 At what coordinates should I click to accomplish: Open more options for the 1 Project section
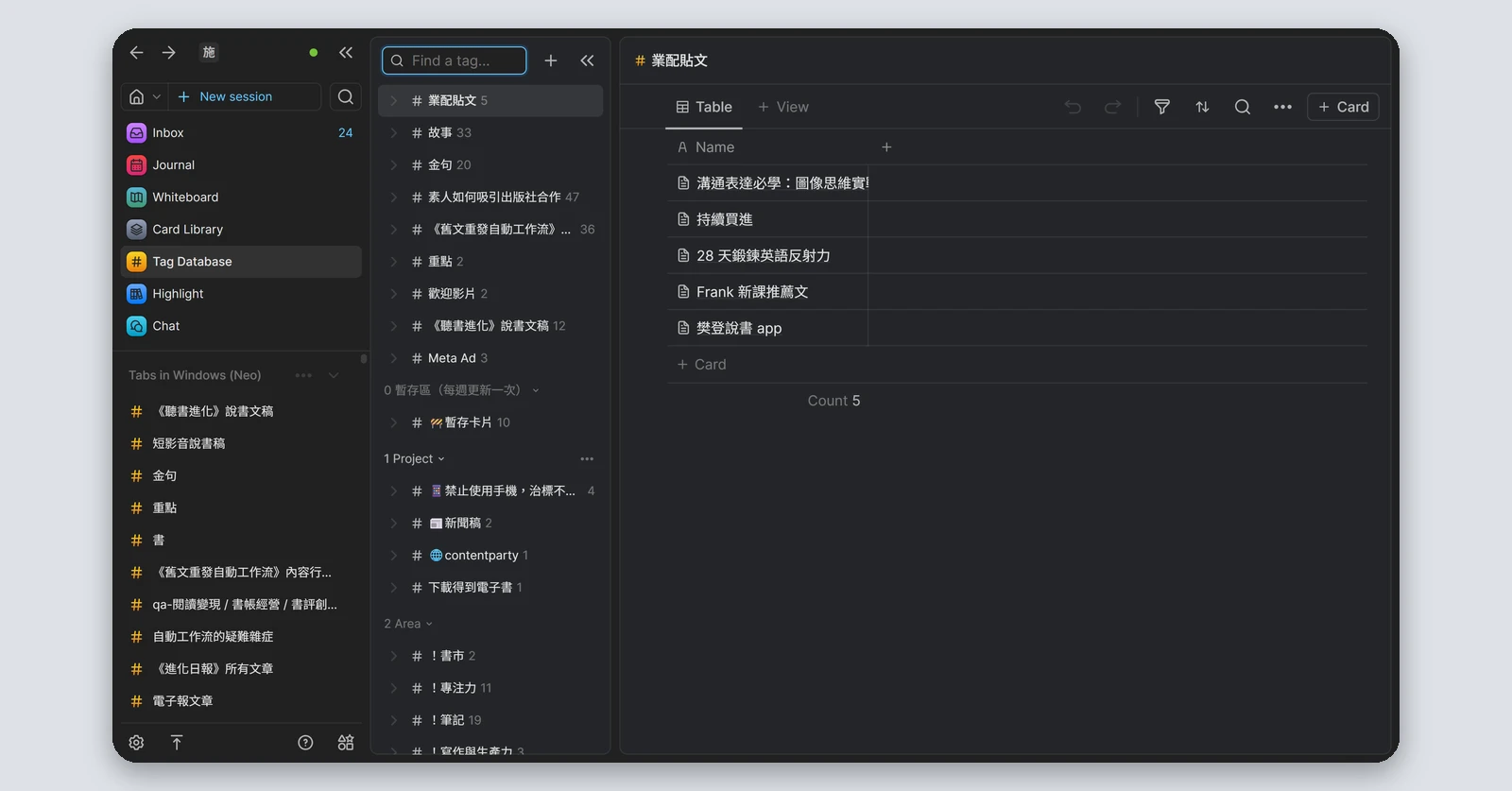click(x=587, y=458)
